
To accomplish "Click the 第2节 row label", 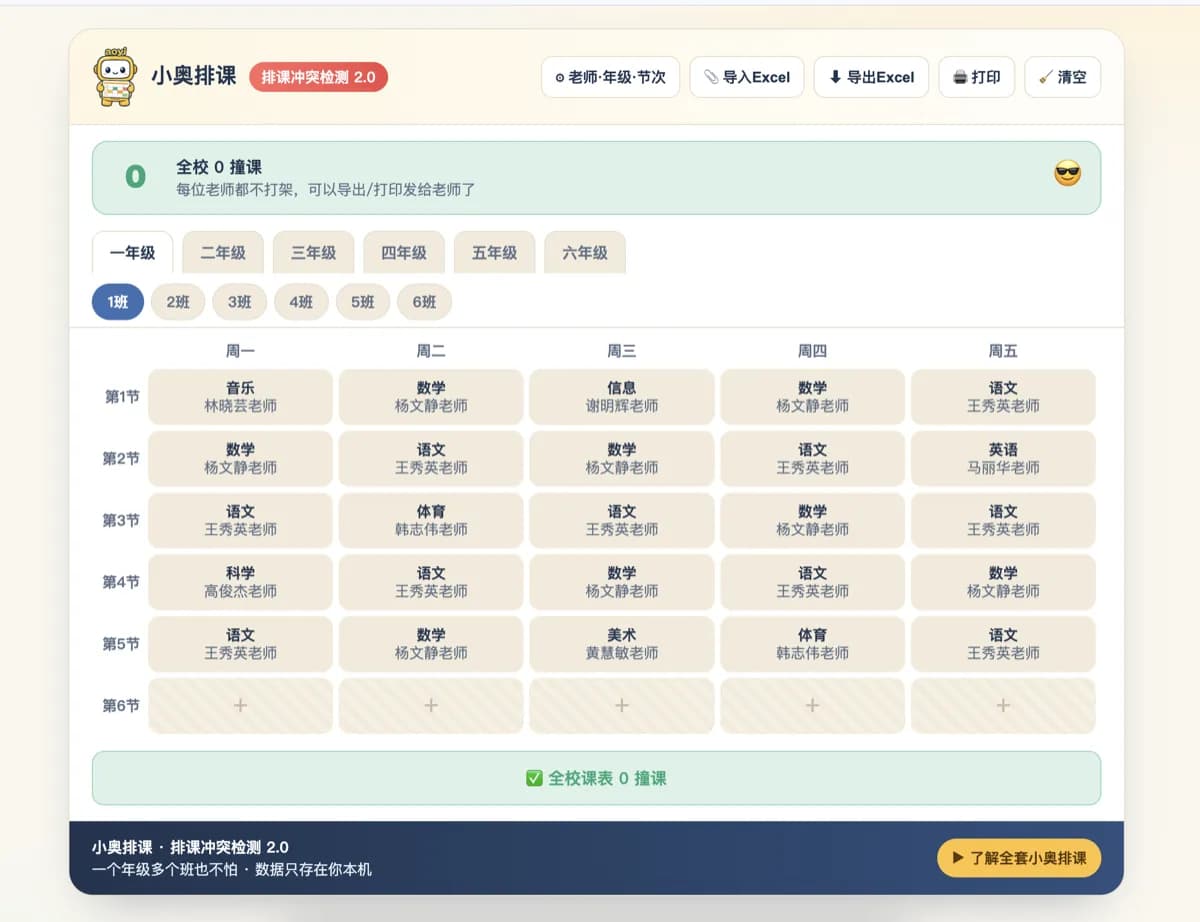I will (x=122, y=459).
